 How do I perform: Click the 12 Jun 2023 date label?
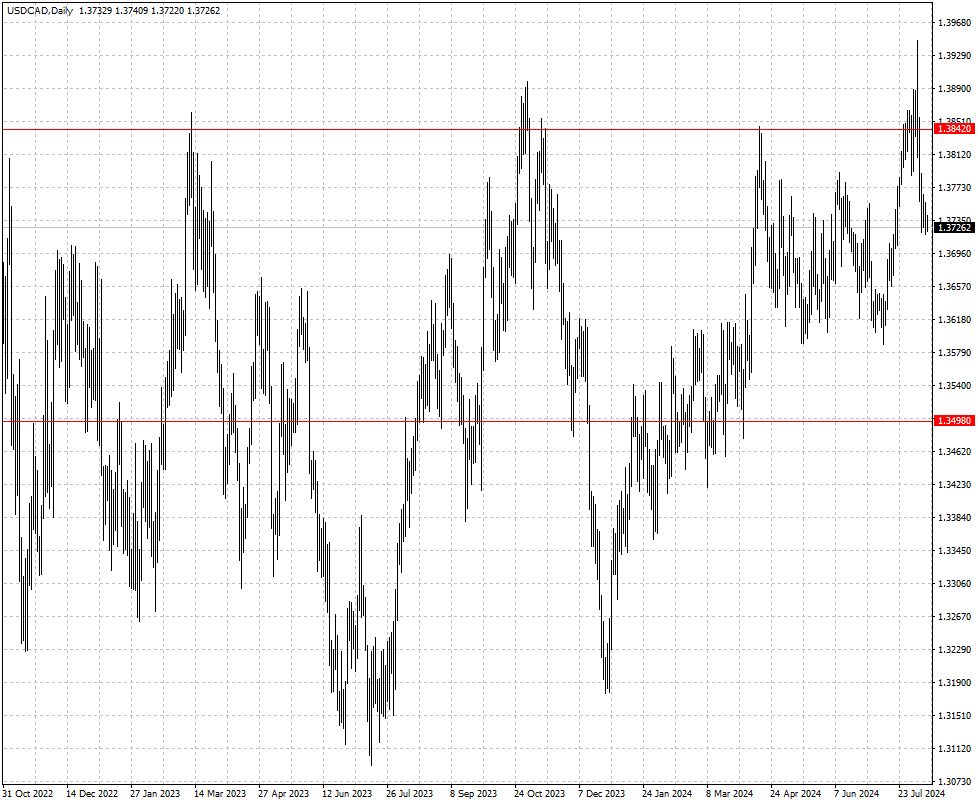[x=347, y=794]
